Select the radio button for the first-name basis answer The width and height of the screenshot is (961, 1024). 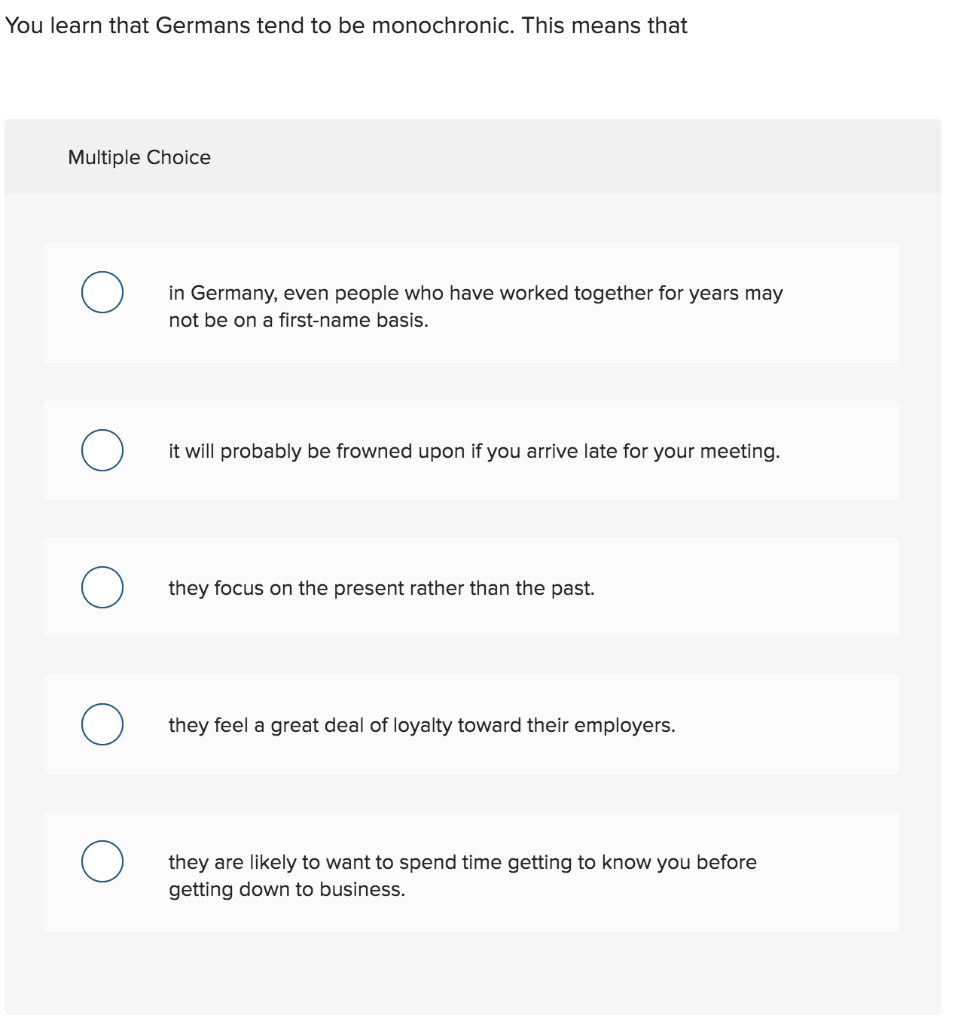(x=101, y=292)
